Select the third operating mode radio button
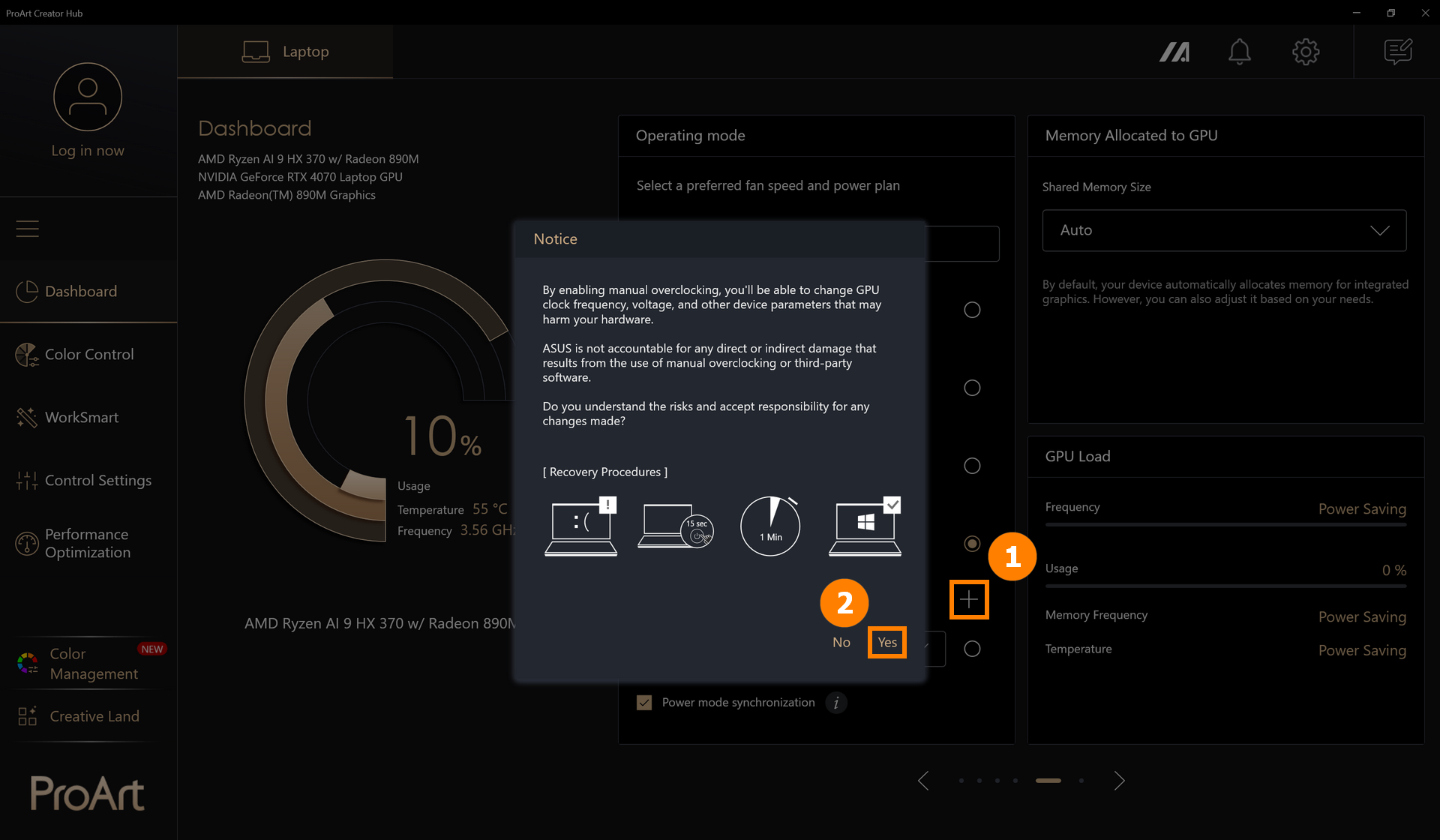 (972, 466)
